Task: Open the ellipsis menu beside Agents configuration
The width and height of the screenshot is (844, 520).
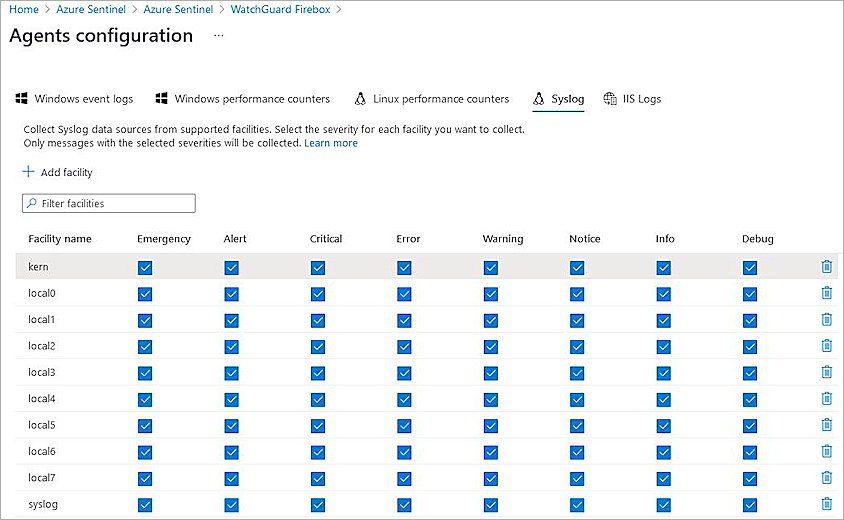Action: [218, 36]
